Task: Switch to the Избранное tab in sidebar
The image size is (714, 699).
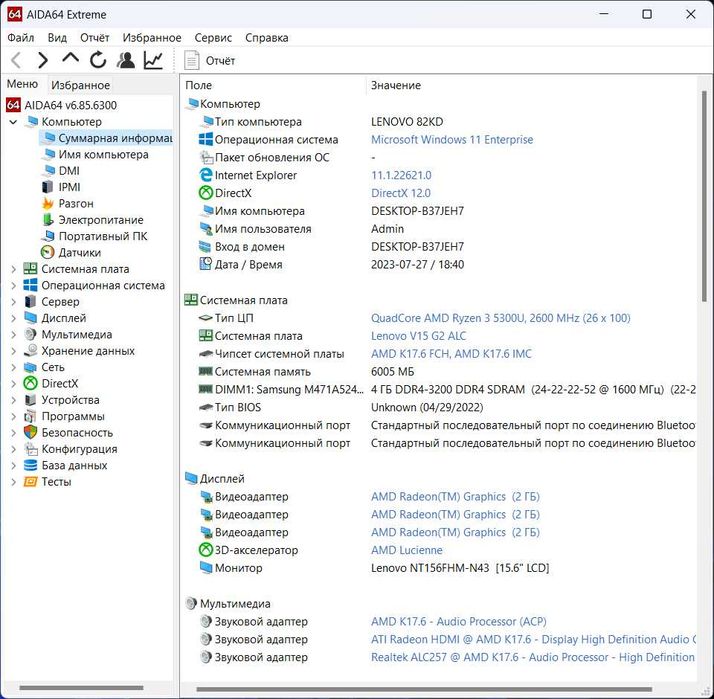Action: (x=81, y=85)
